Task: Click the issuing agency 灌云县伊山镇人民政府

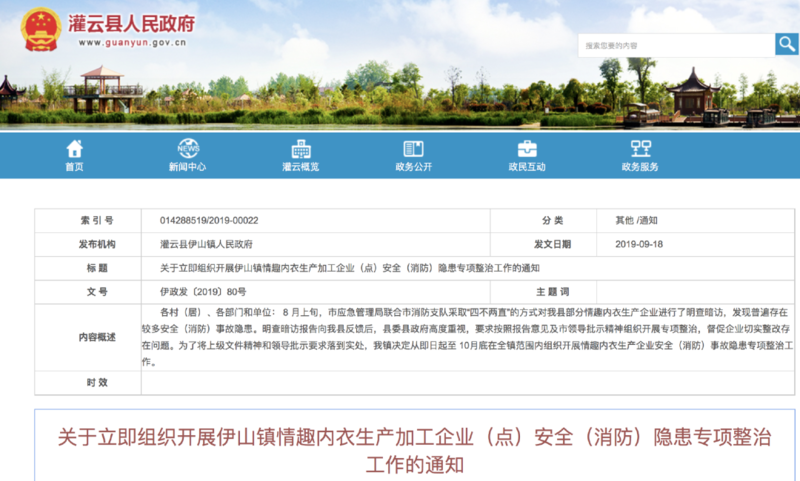Action: click(206, 244)
